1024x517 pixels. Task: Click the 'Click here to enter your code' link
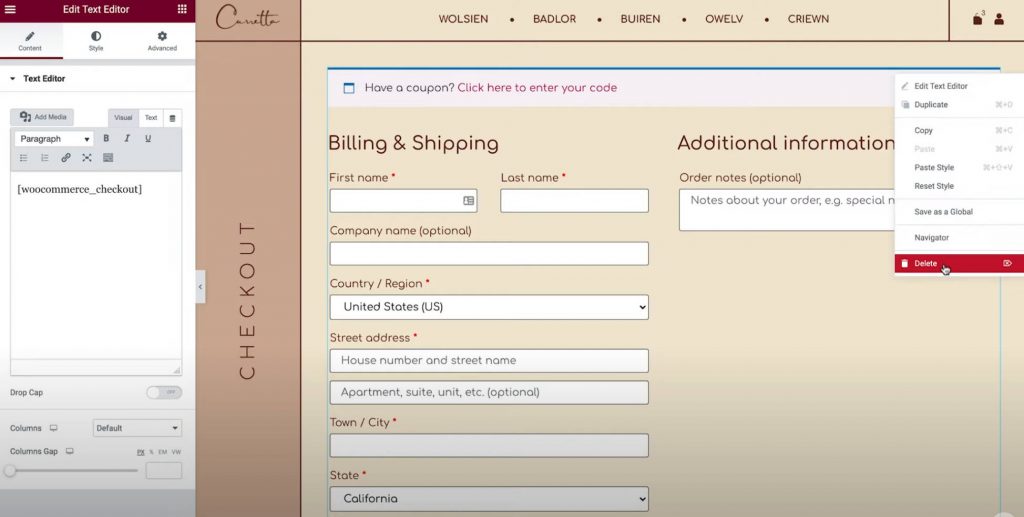tap(537, 88)
